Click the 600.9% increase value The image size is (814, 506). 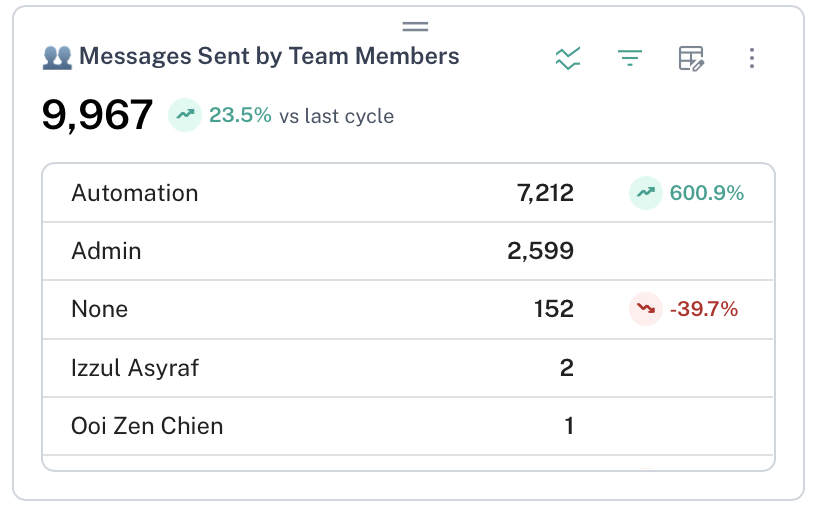(706, 193)
